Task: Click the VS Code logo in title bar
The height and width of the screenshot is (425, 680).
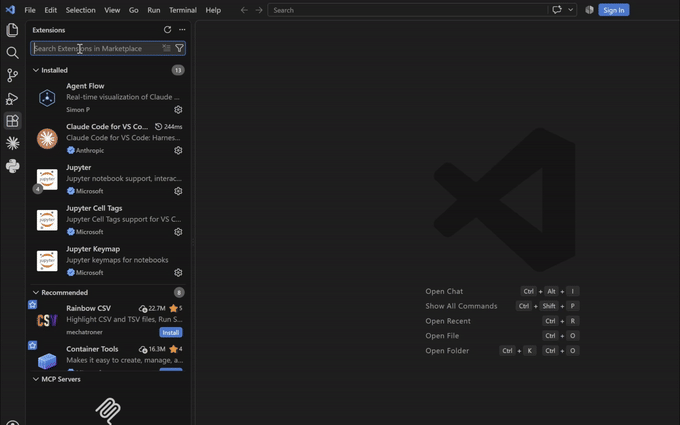Action: tap(10, 10)
